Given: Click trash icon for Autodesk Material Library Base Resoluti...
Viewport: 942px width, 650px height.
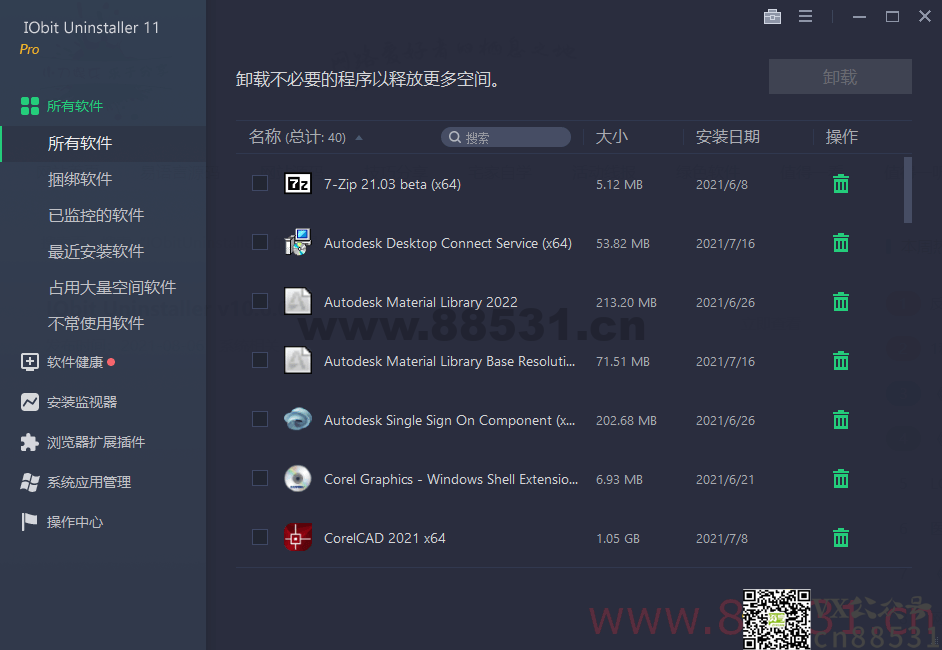Looking at the screenshot, I should [x=840, y=360].
